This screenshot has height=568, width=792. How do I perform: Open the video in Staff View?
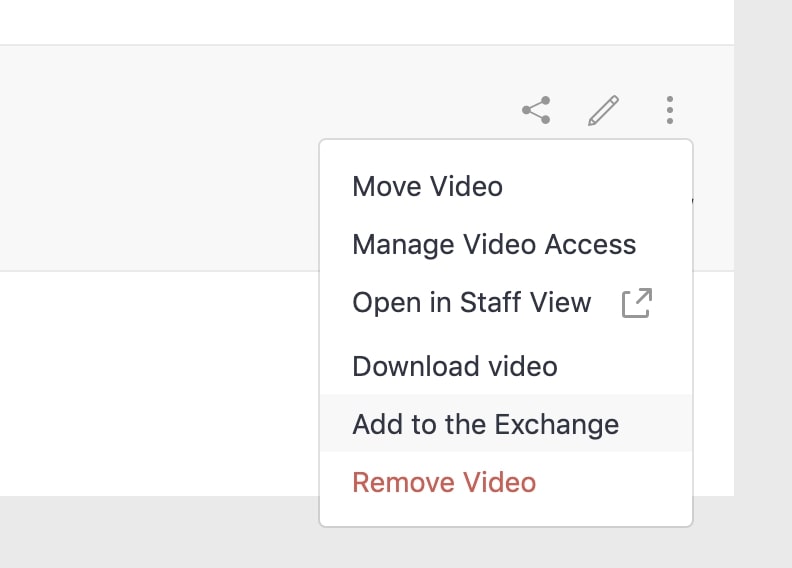point(472,303)
